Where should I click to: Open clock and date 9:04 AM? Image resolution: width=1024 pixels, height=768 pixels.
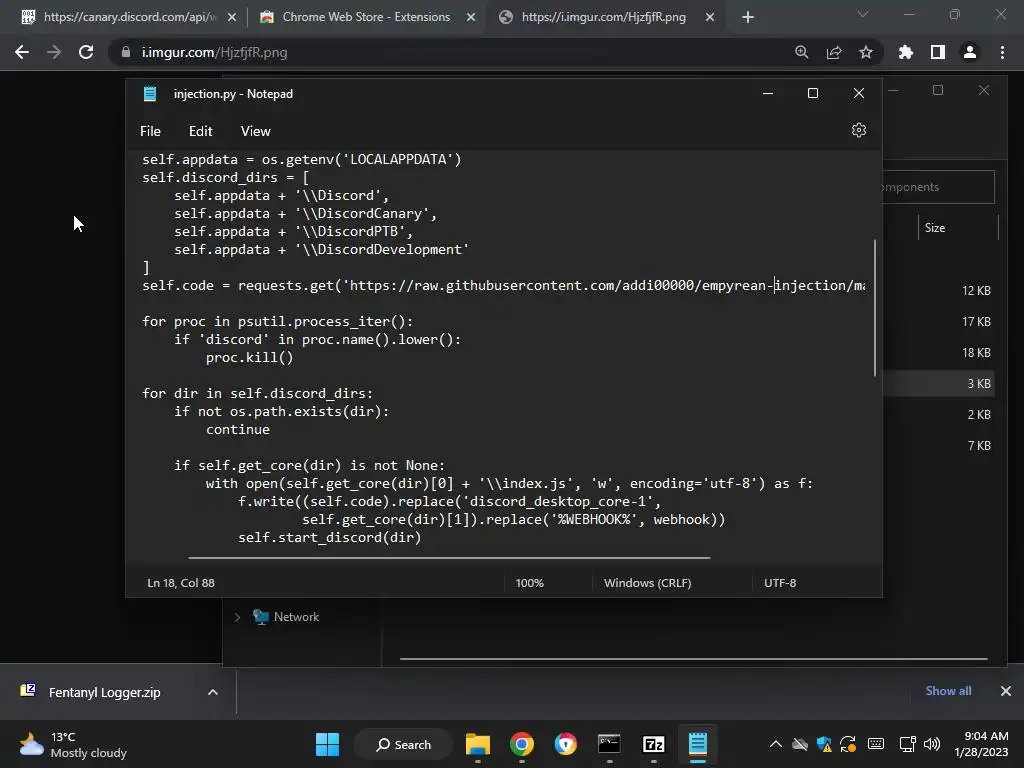pyautogui.click(x=981, y=744)
